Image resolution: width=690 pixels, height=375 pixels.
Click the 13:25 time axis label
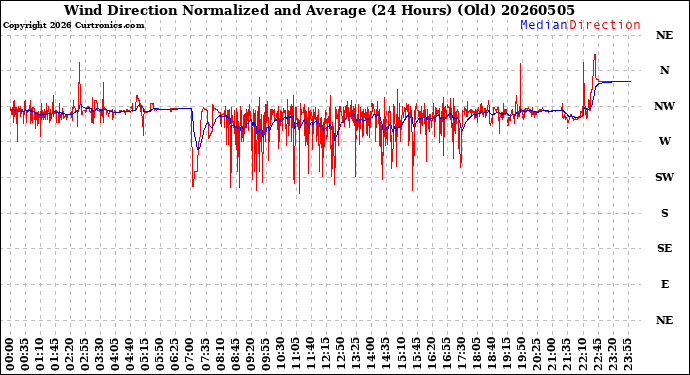coord(356,354)
